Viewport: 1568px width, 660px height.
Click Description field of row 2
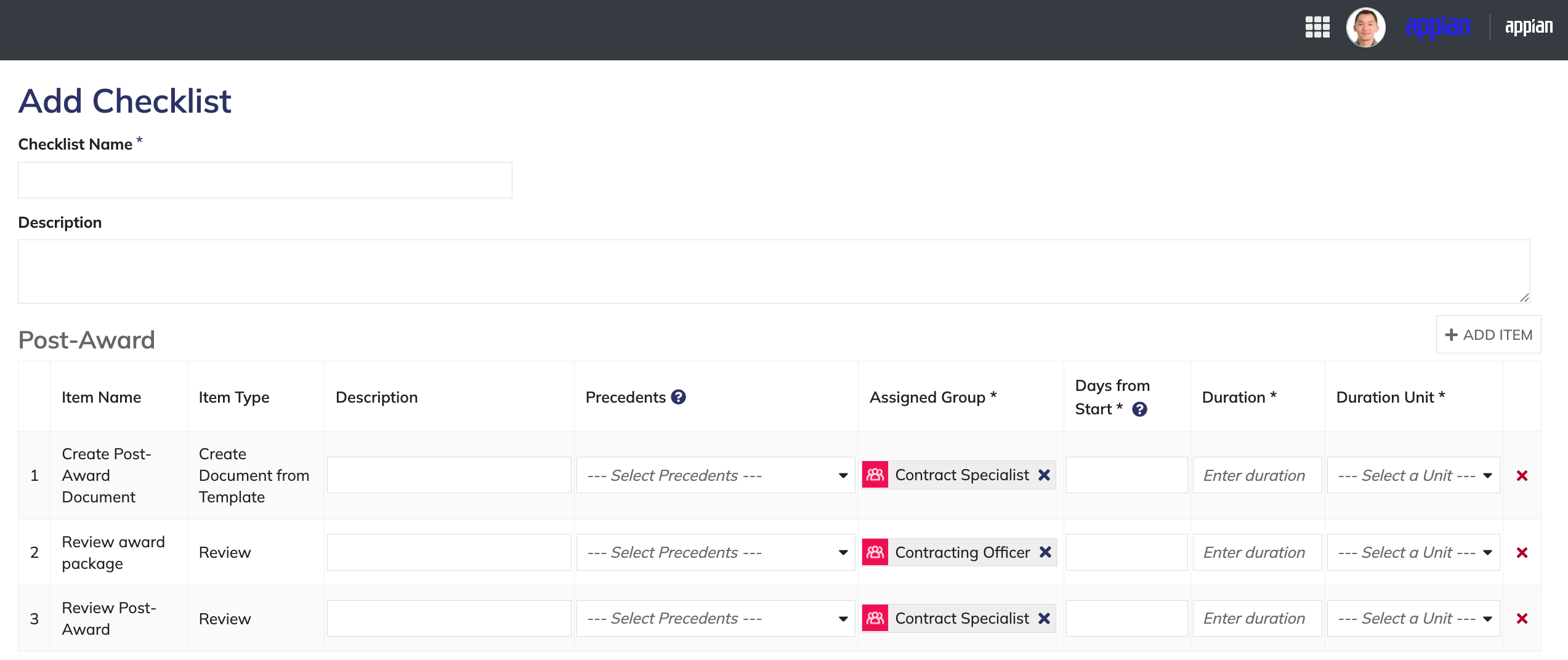[x=449, y=552]
